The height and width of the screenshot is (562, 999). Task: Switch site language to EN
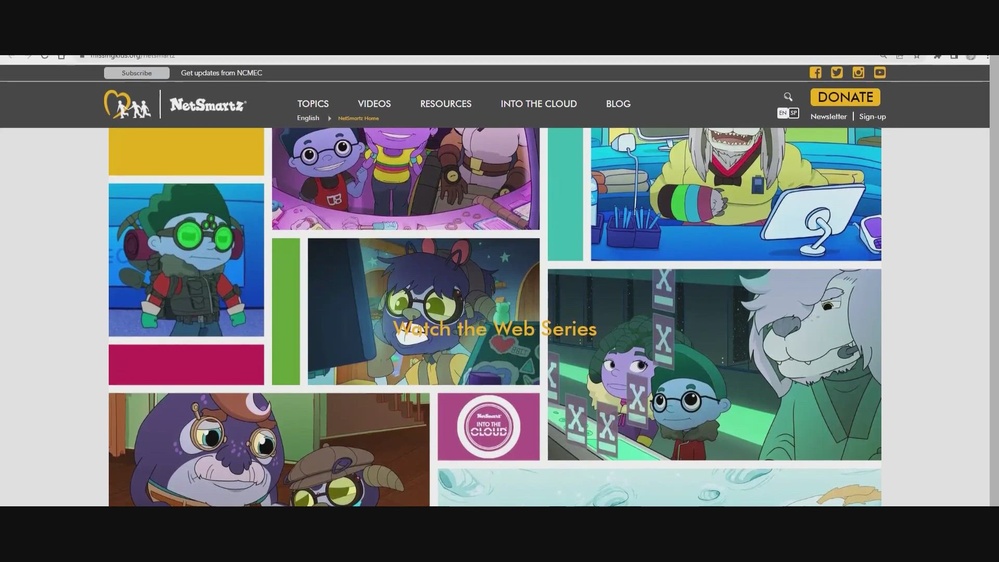(x=783, y=114)
